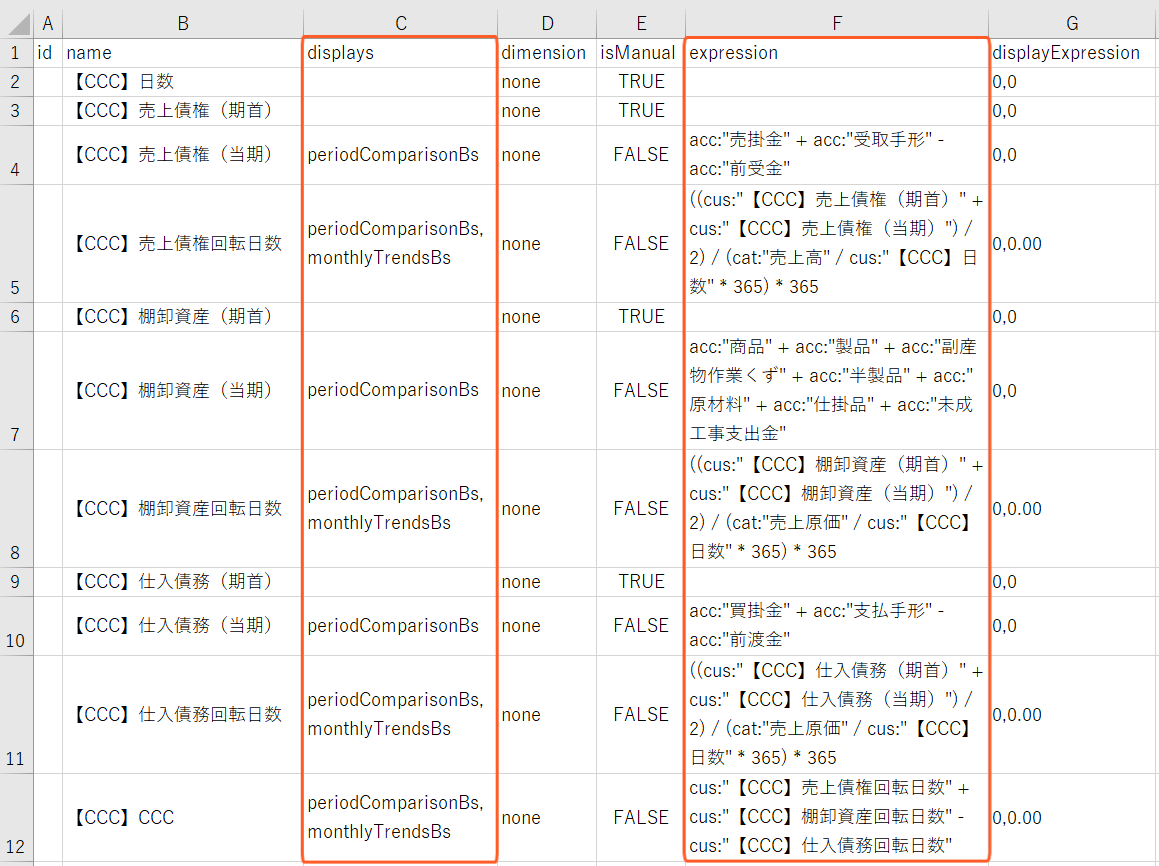Select displays cell in 売上債権回転日数 row
This screenshot has width=1159, height=866.
(400, 243)
